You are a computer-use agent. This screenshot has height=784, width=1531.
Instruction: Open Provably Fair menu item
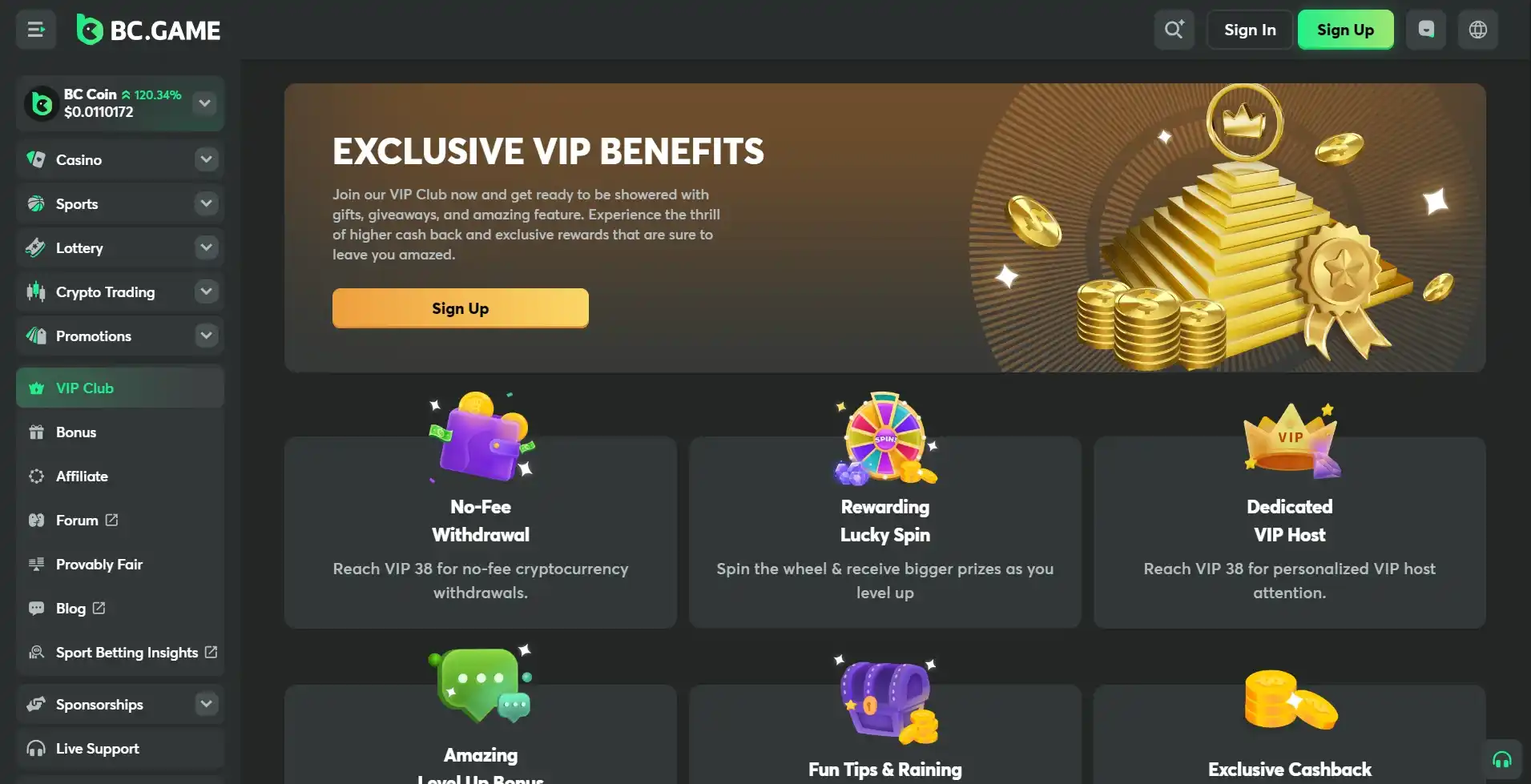(x=99, y=565)
